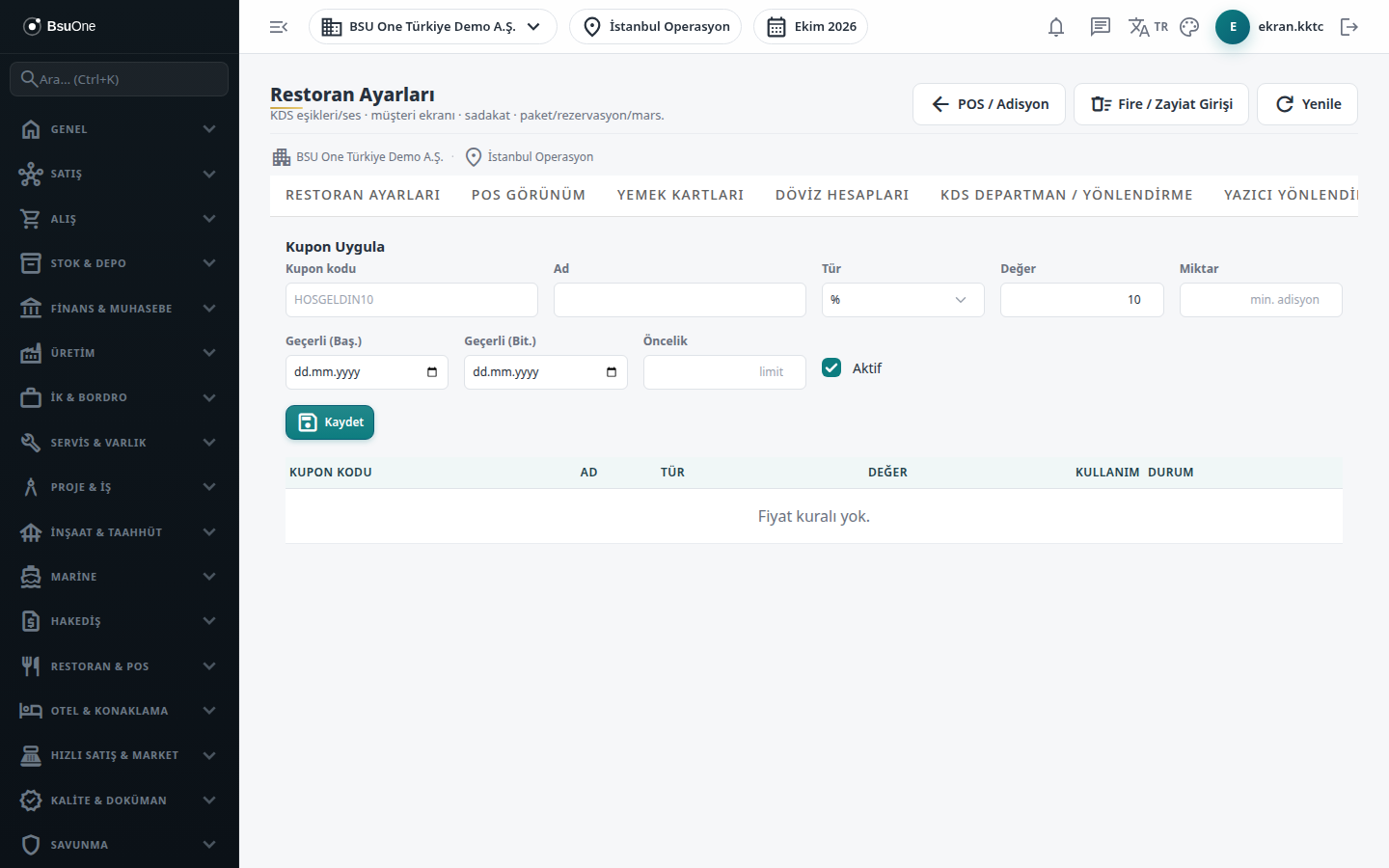Select the İstanbul Operasyon location button
The image size is (1389, 868).
click(x=656, y=27)
